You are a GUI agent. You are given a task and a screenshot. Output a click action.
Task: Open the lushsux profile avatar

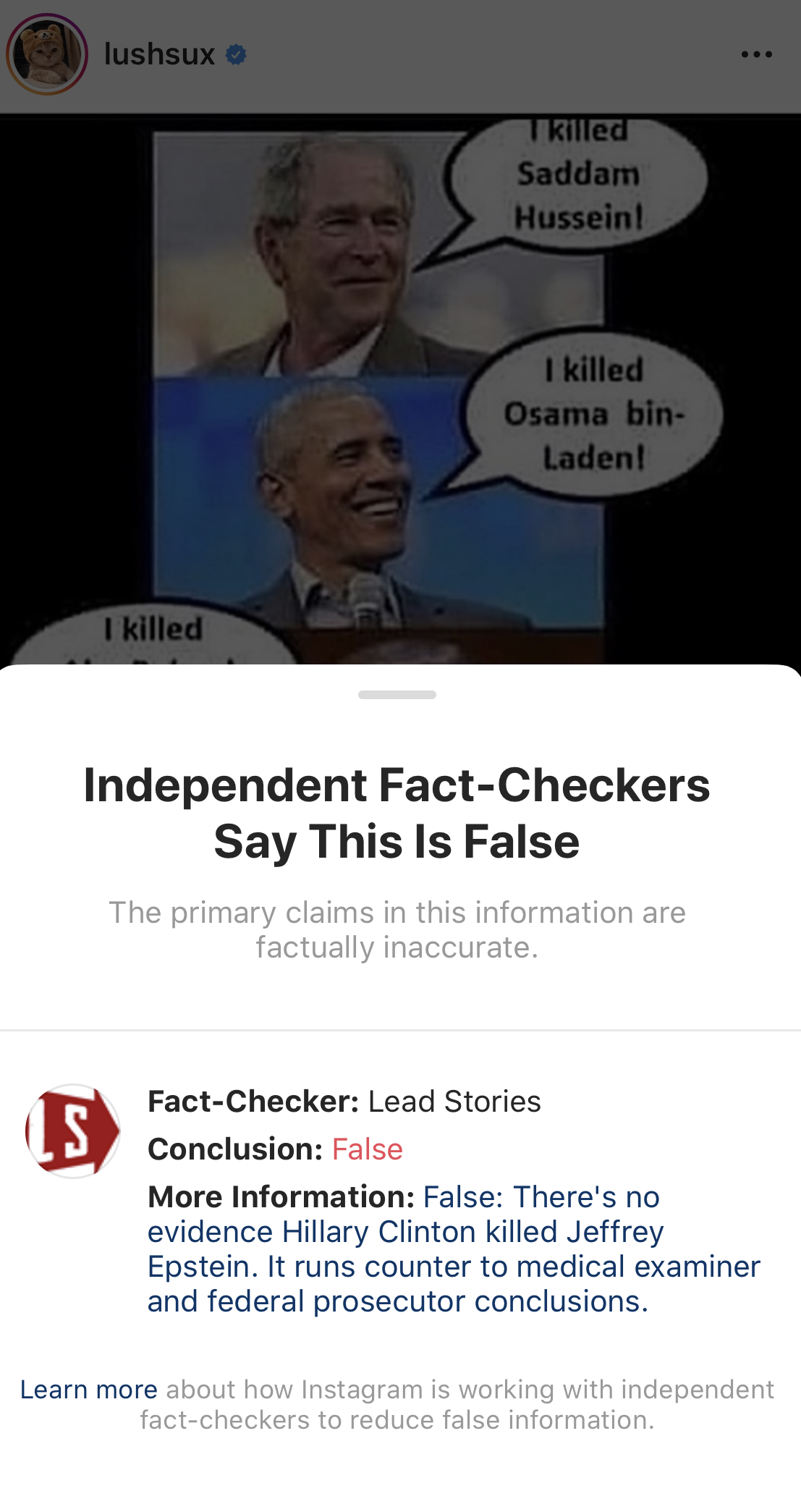47,54
